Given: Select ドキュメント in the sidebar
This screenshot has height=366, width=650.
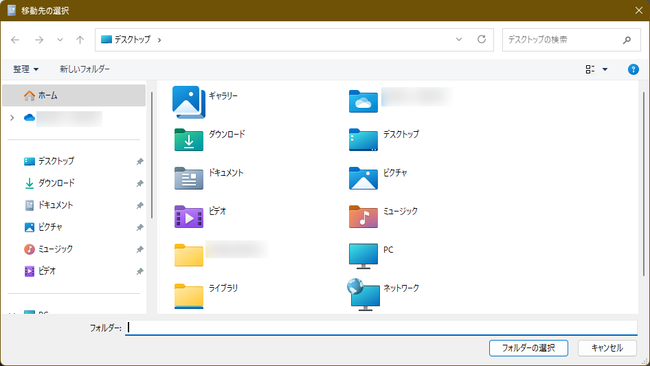Looking at the screenshot, I should (x=48, y=205).
